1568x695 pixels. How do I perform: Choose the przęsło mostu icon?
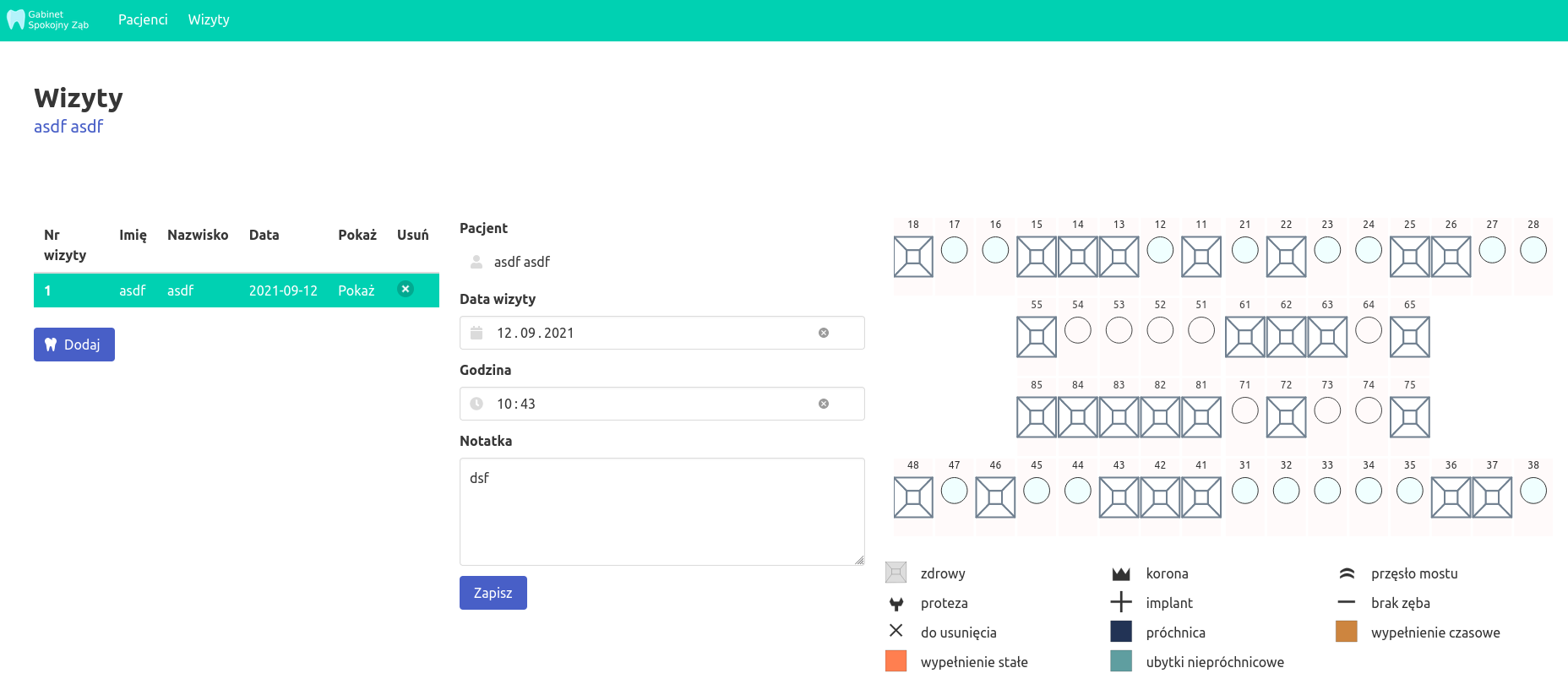1347,573
